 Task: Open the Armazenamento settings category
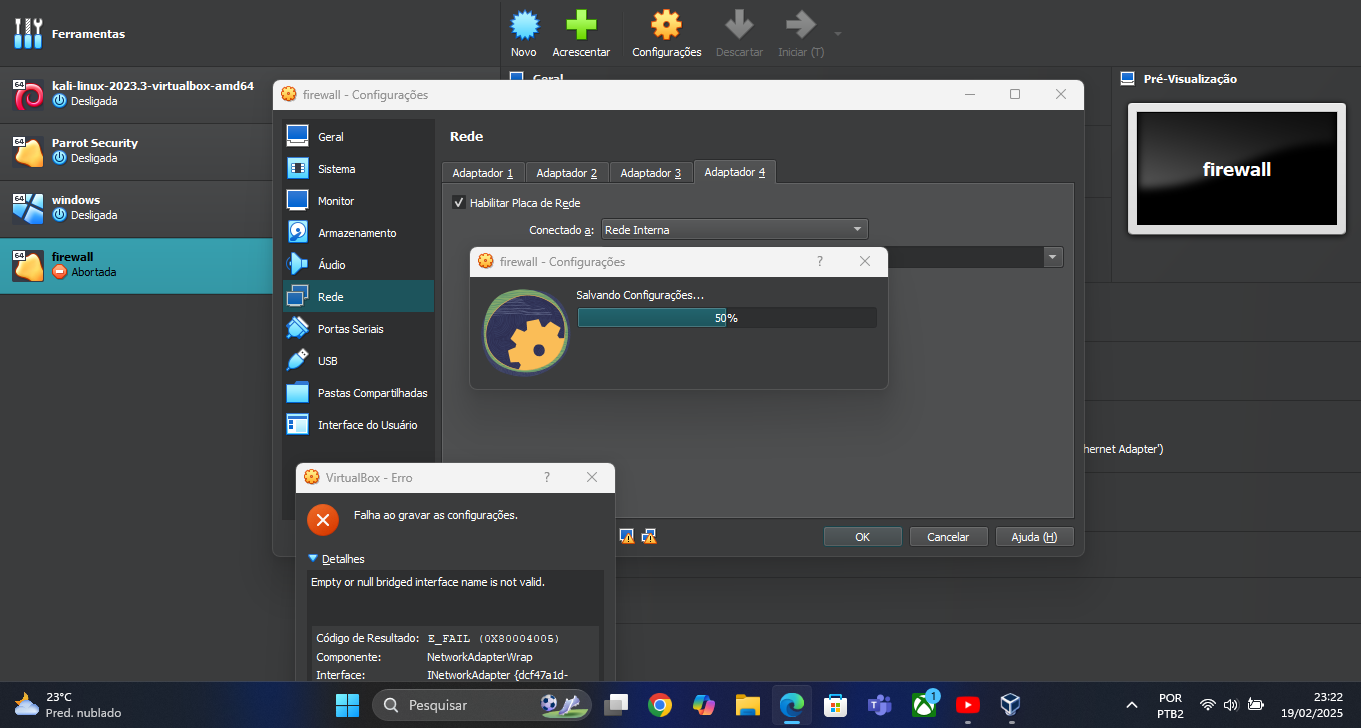358,233
